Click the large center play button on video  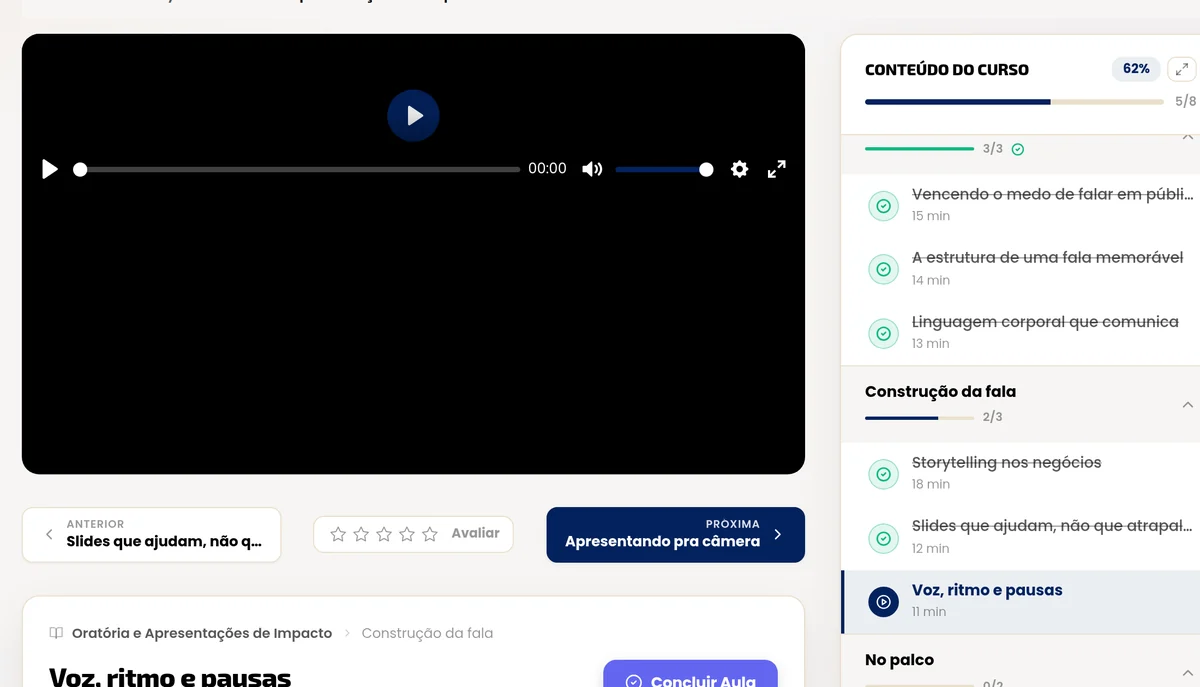coord(413,116)
